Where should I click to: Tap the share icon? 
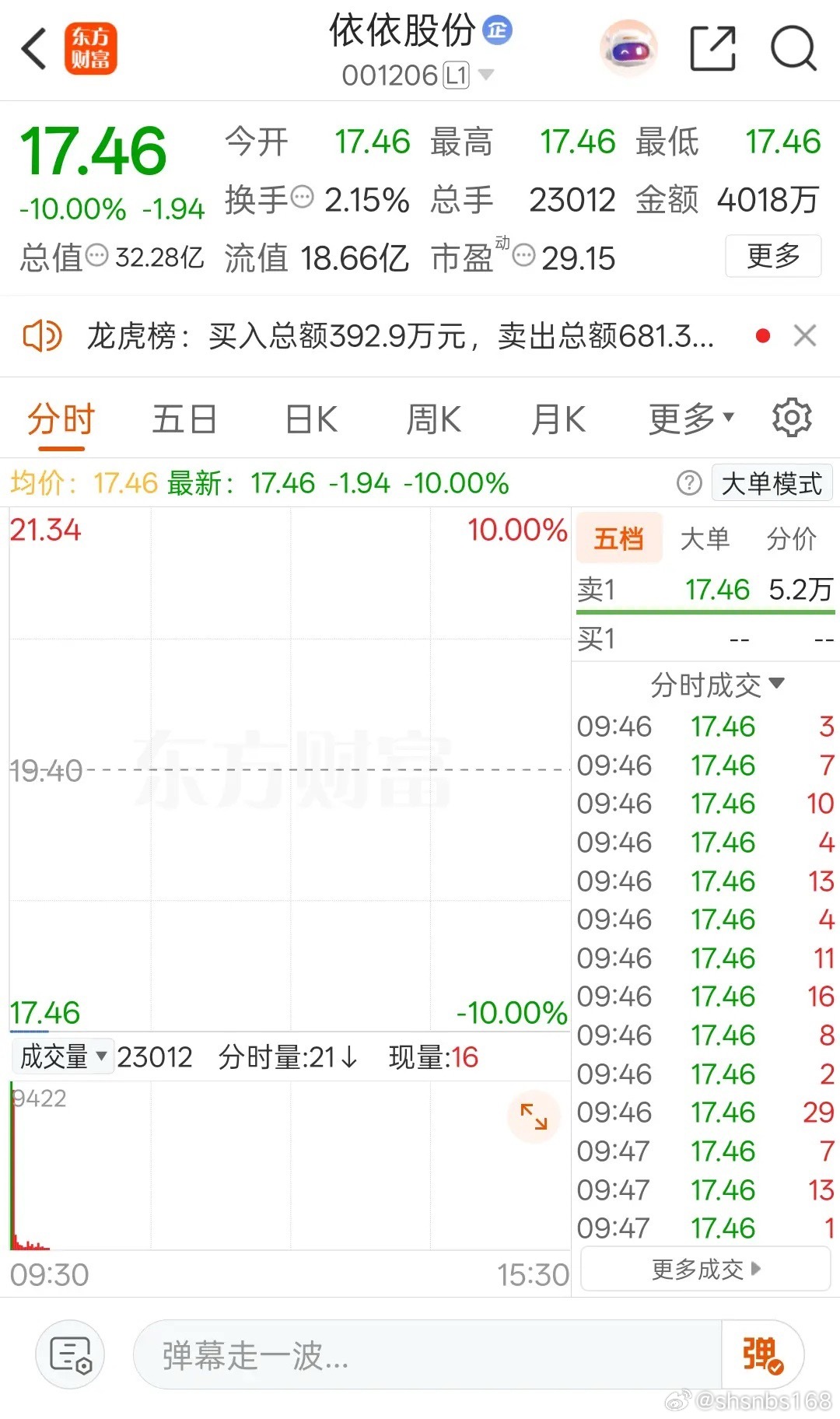(713, 48)
